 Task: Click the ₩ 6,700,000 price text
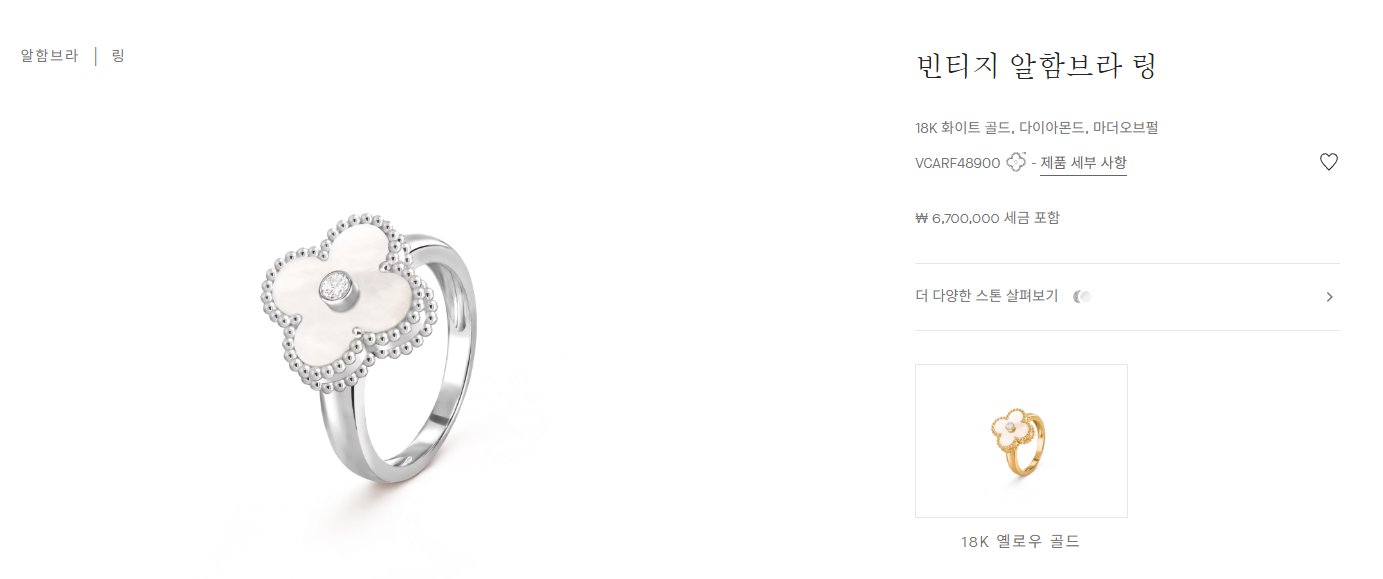click(957, 218)
